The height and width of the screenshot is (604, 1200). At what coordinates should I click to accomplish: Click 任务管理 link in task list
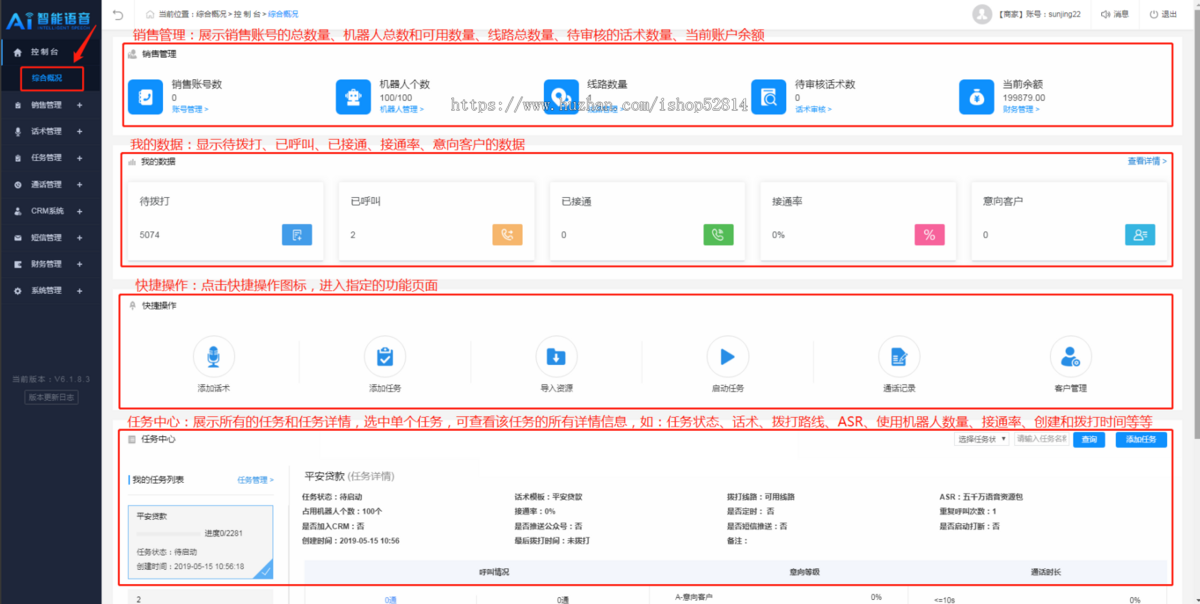pyautogui.click(x=255, y=480)
